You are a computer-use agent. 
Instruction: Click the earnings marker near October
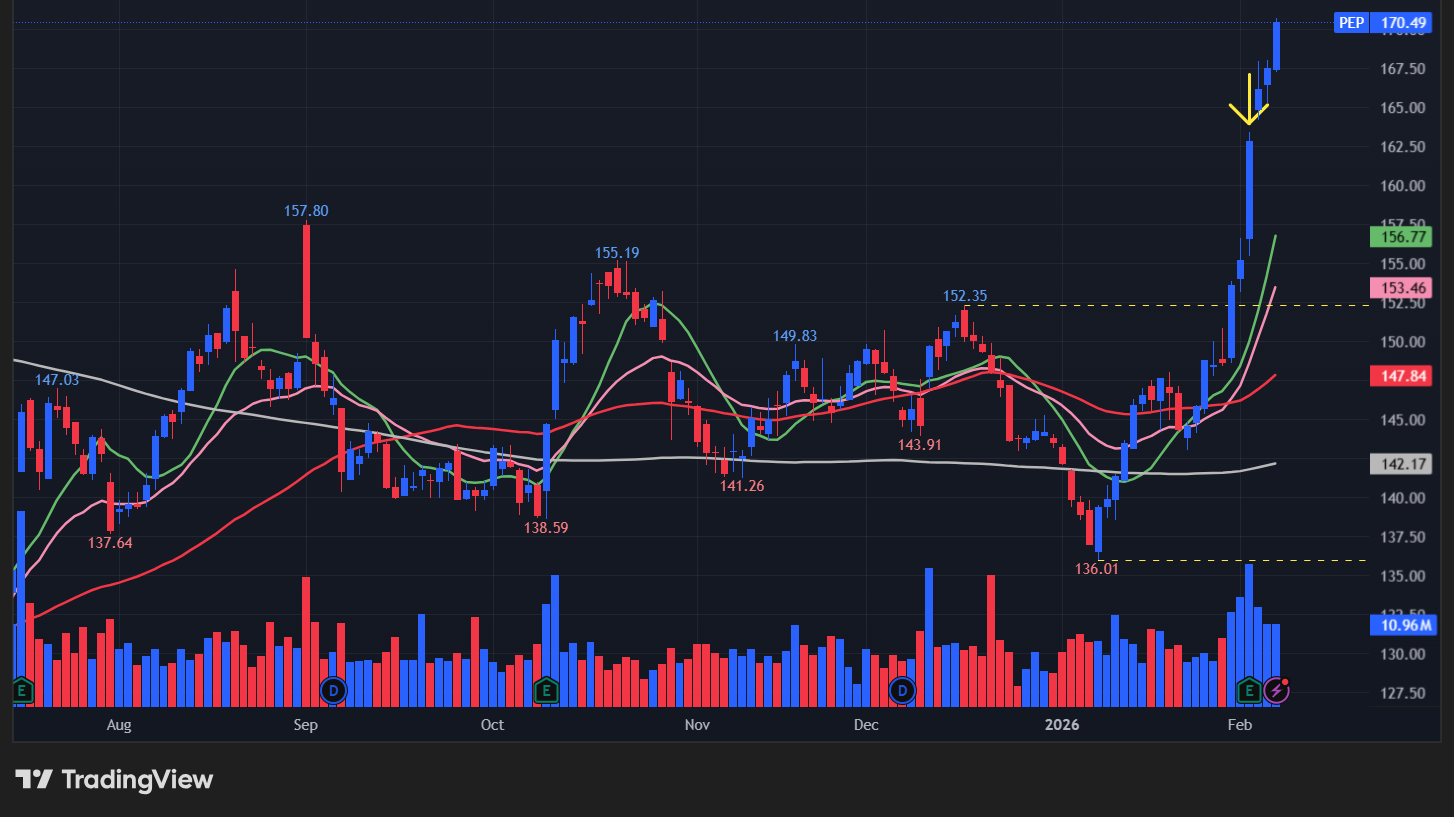click(x=546, y=690)
